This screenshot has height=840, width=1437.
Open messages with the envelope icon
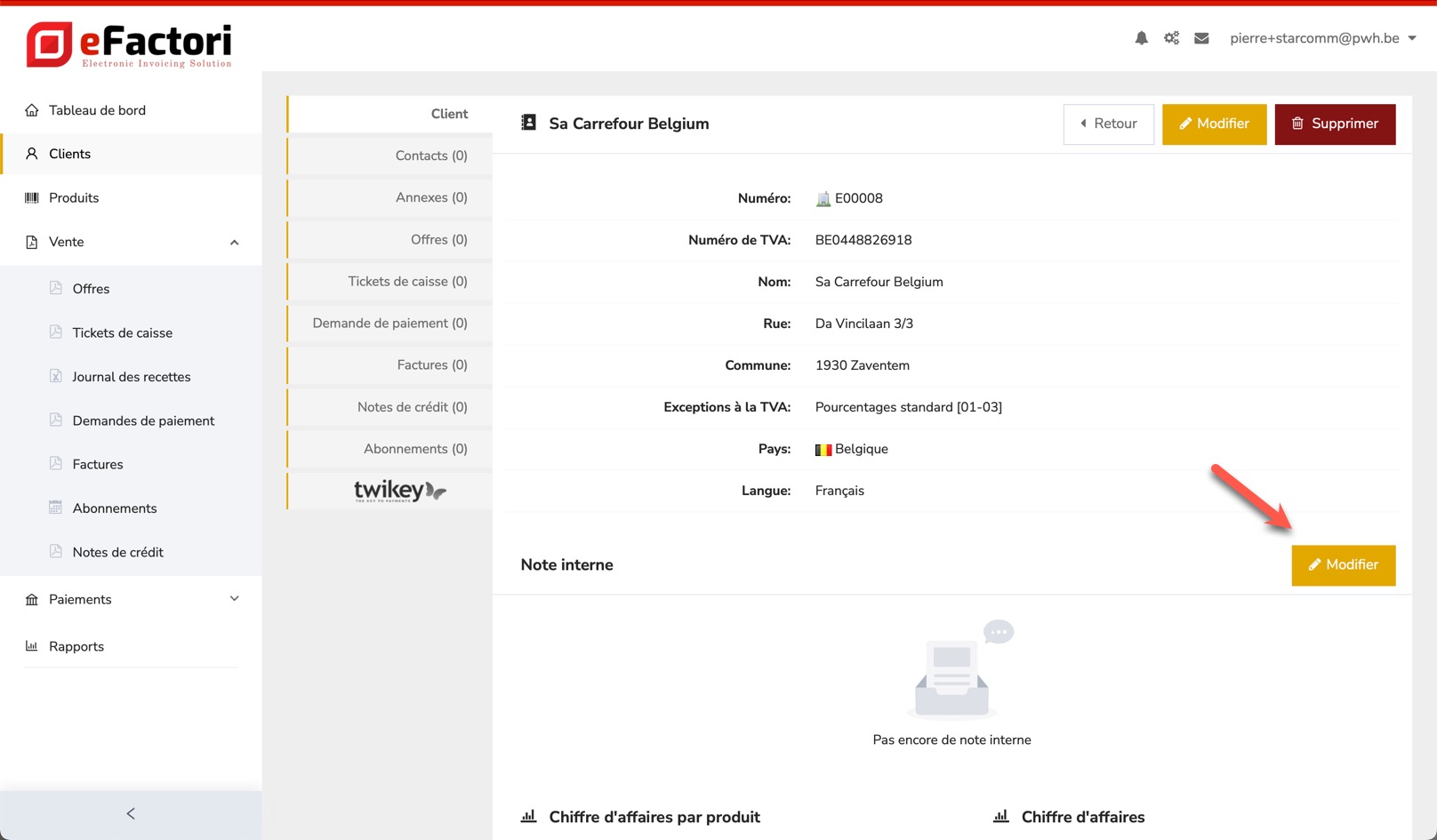click(x=1201, y=38)
